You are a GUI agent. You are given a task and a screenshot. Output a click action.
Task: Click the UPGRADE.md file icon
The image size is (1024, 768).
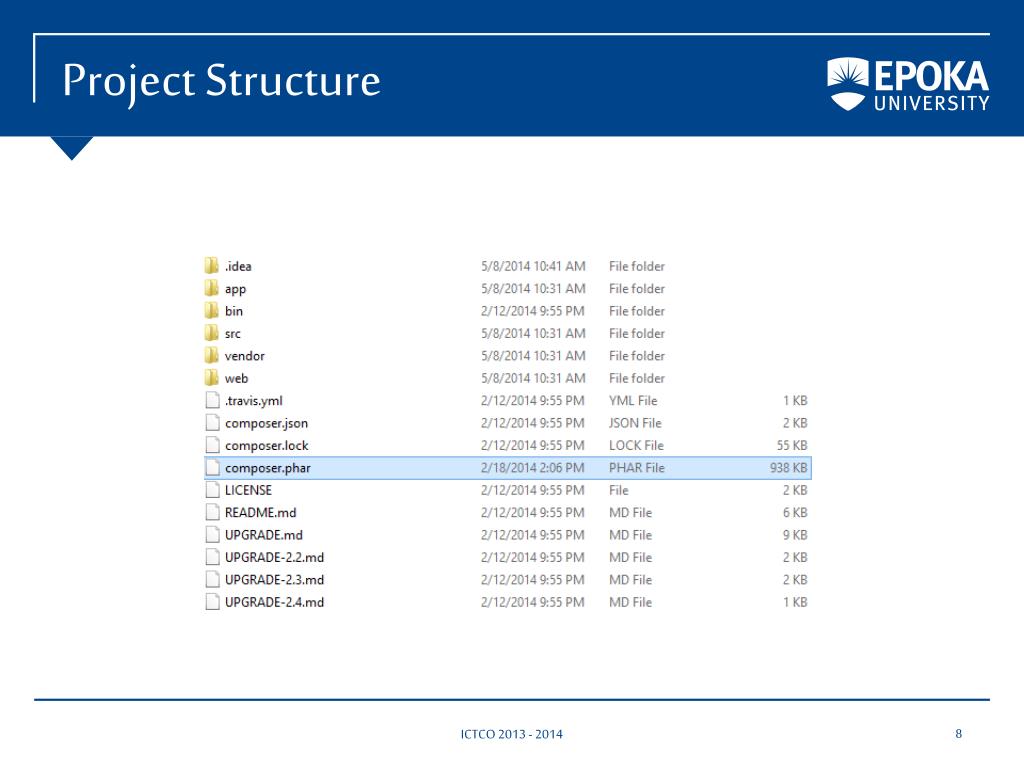click(x=212, y=534)
